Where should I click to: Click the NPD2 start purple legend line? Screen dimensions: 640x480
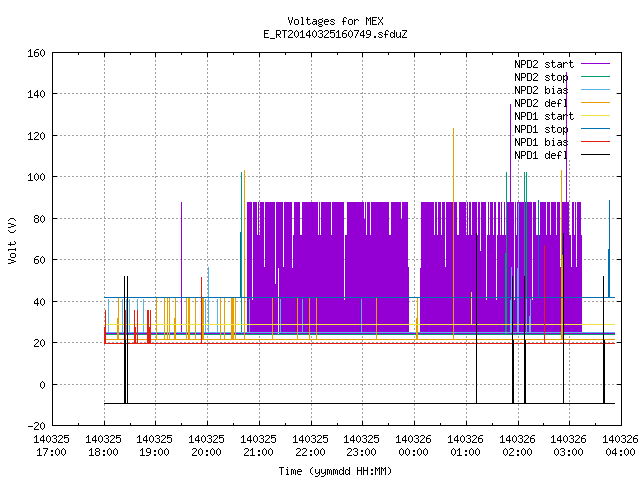[x=595, y=64]
